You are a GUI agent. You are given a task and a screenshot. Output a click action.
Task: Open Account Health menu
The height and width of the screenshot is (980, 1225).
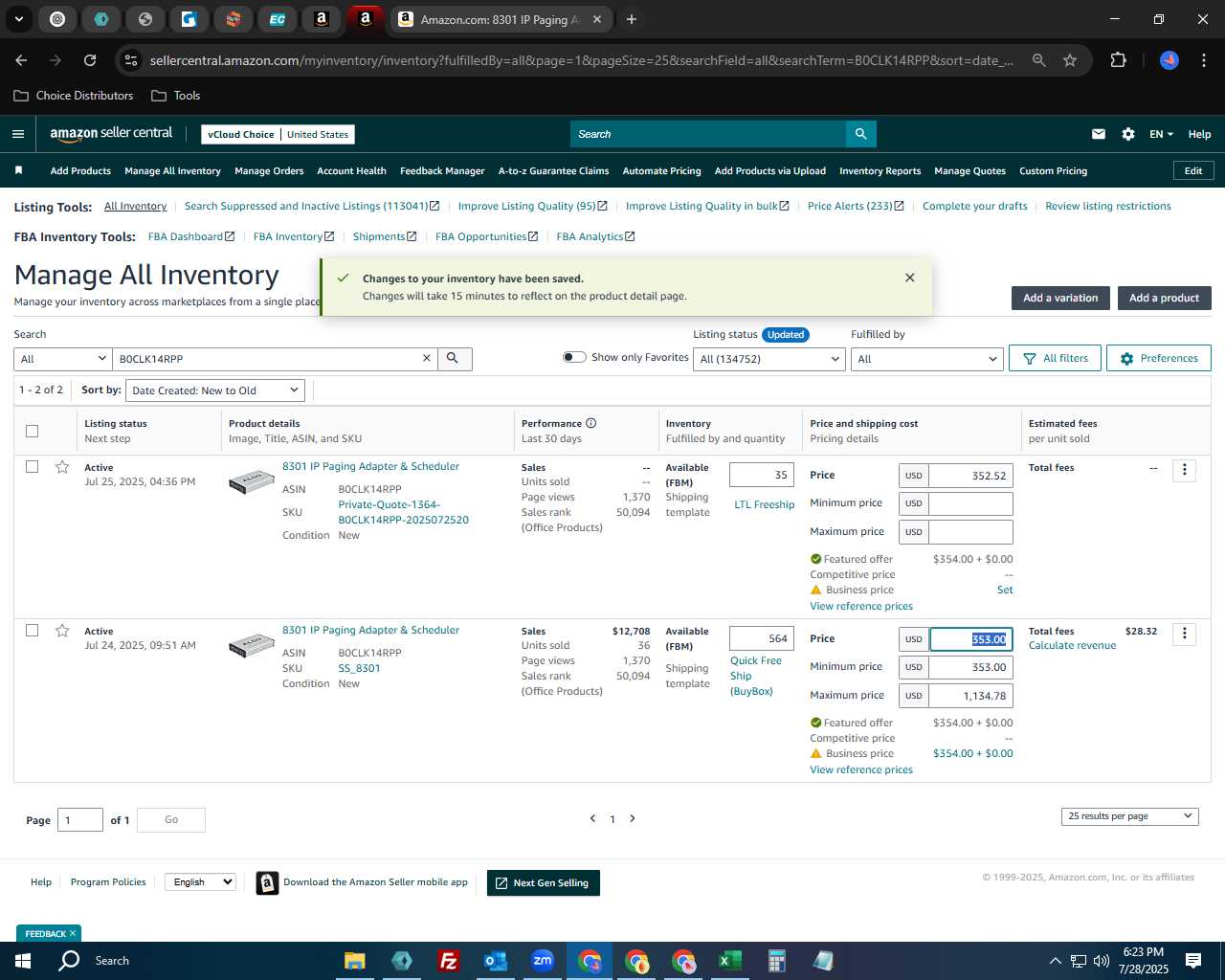pos(351,171)
